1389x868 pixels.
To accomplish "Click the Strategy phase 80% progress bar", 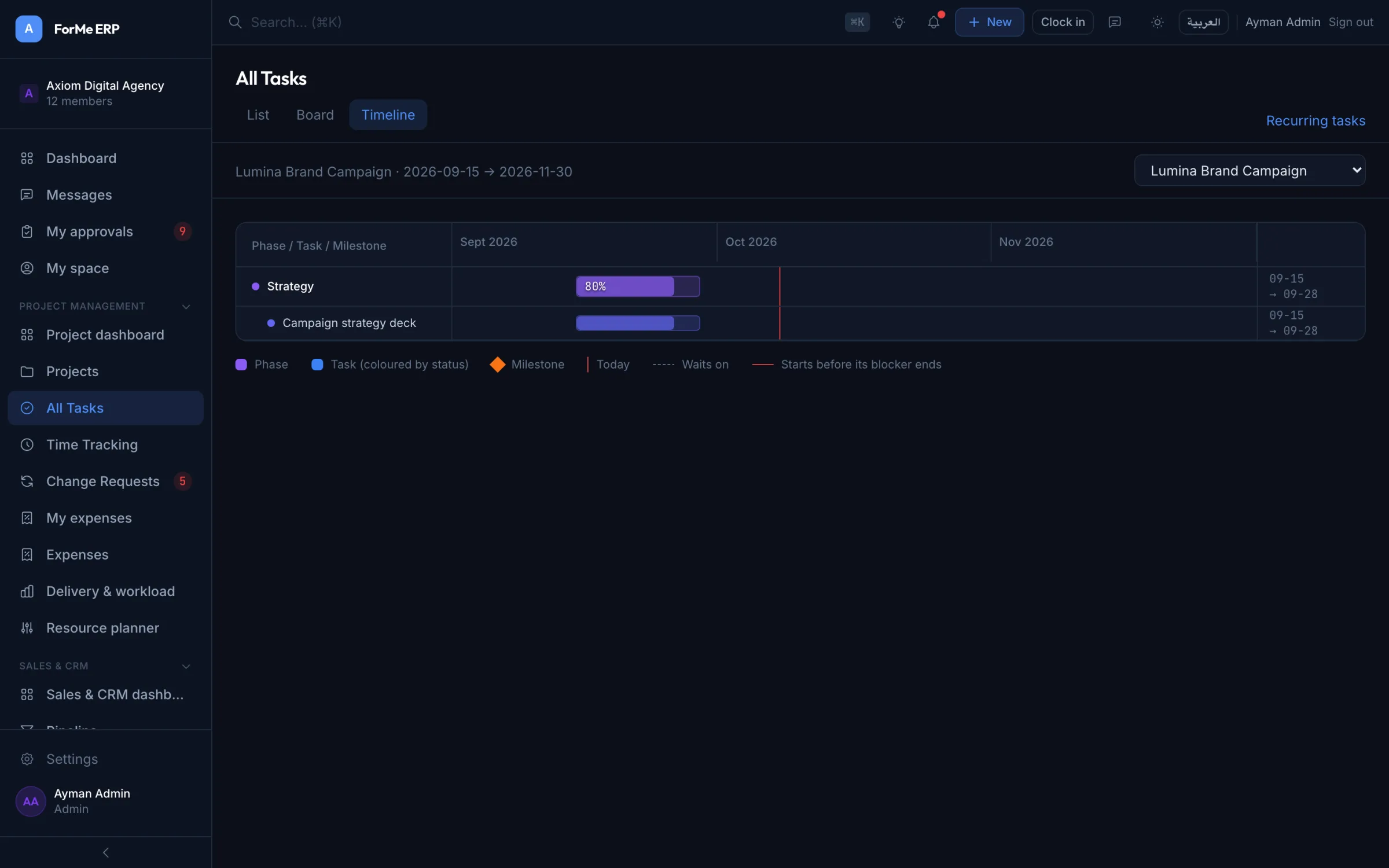I will click(x=638, y=286).
